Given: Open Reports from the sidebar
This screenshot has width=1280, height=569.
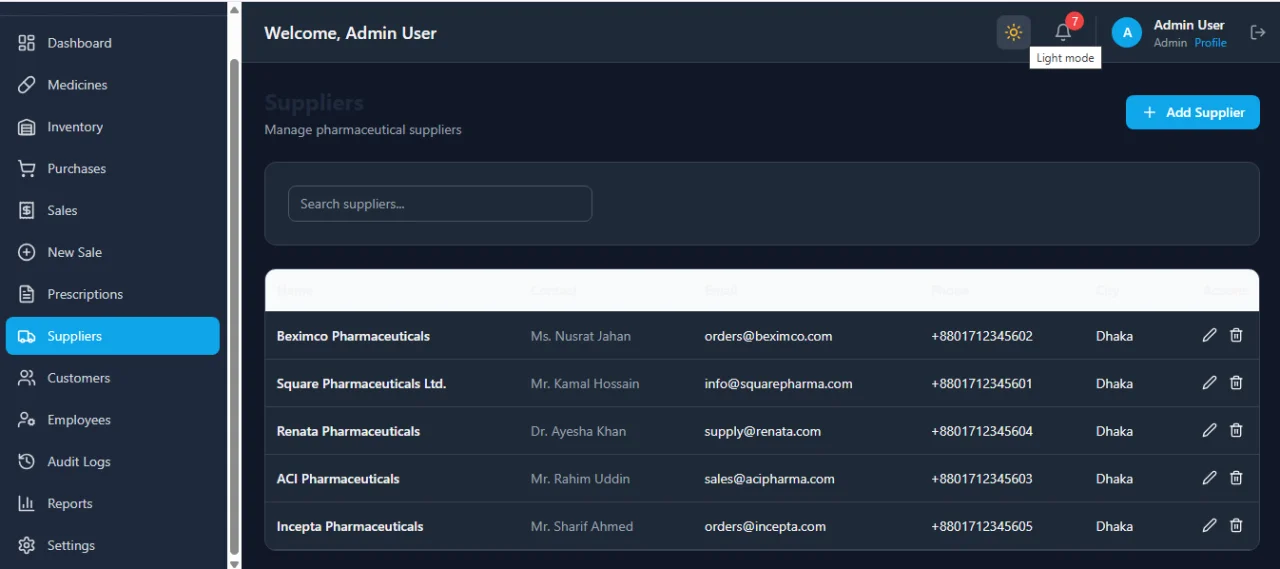Looking at the screenshot, I should [112, 504].
